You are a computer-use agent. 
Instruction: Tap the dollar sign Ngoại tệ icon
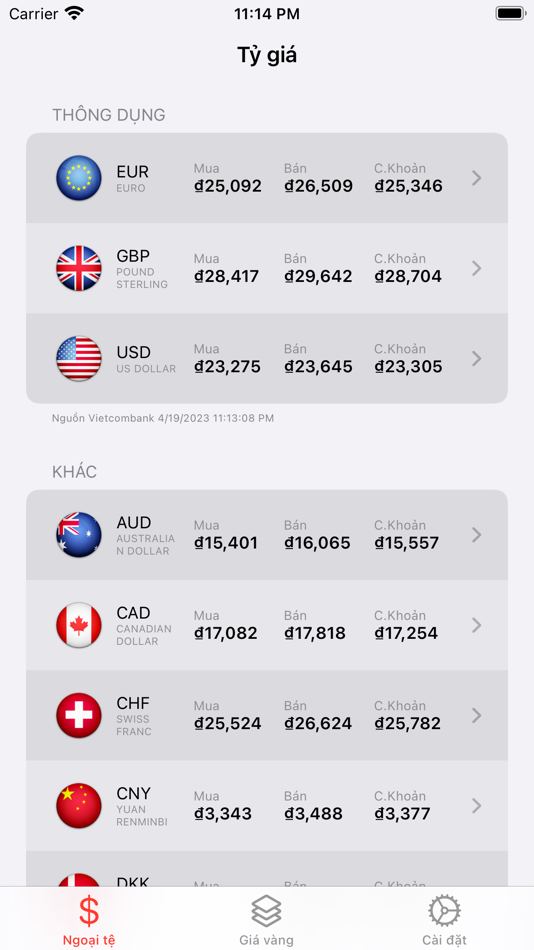(x=89, y=911)
